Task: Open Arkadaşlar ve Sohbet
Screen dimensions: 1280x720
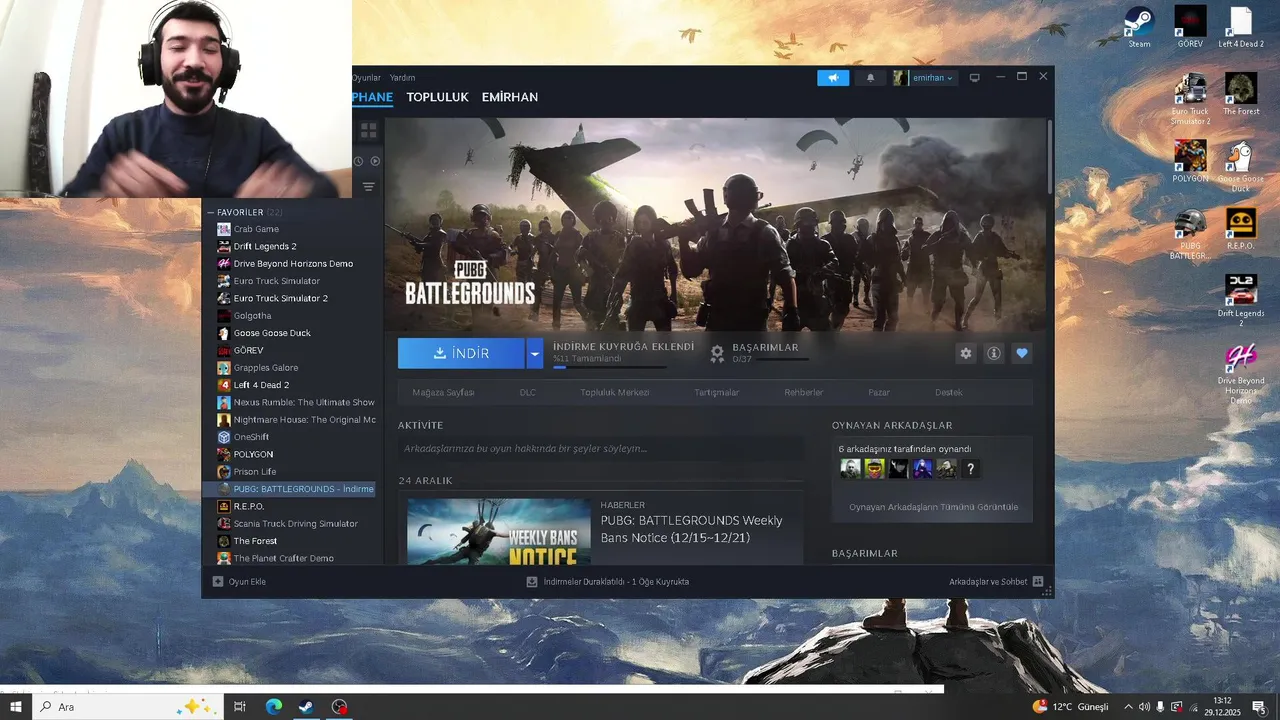Action: pos(996,582)
